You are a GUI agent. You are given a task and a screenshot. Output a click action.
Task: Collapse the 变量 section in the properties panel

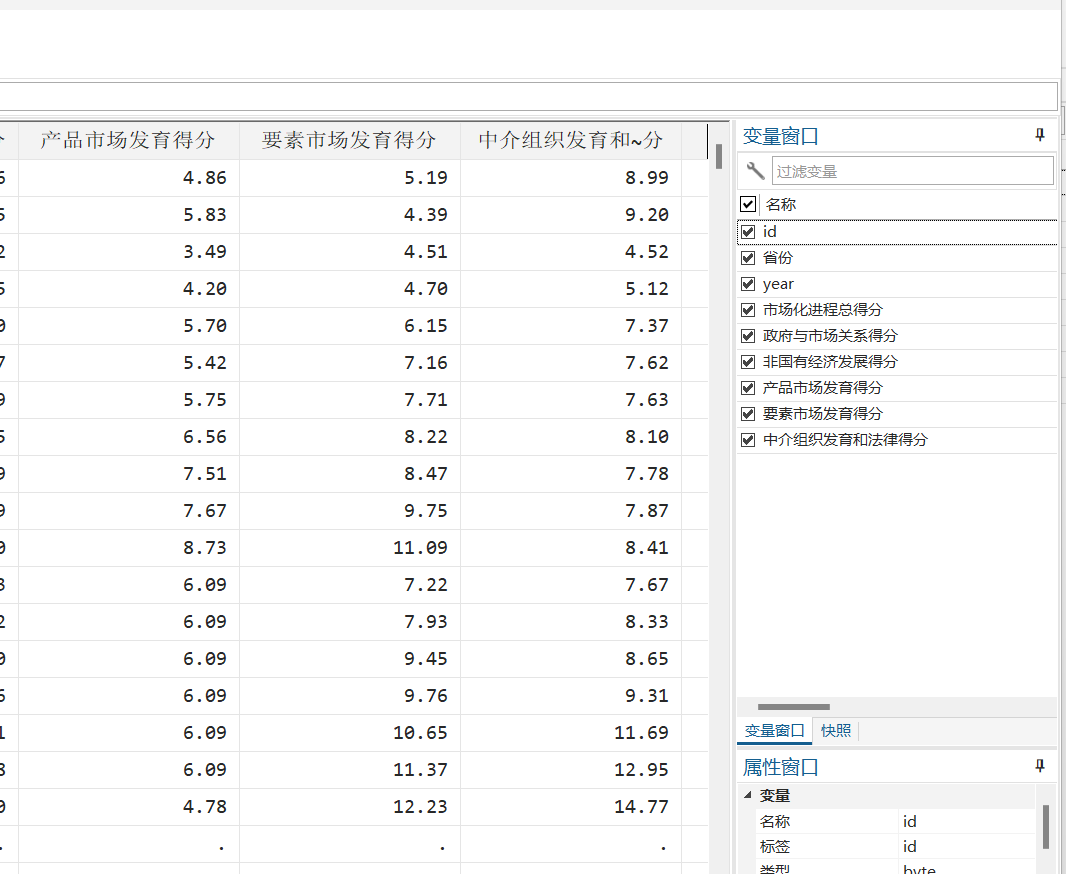tap(747, 795)
